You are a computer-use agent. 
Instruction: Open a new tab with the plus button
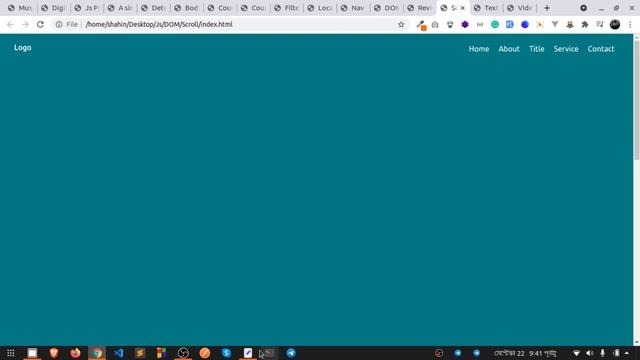tap(547, 8)
